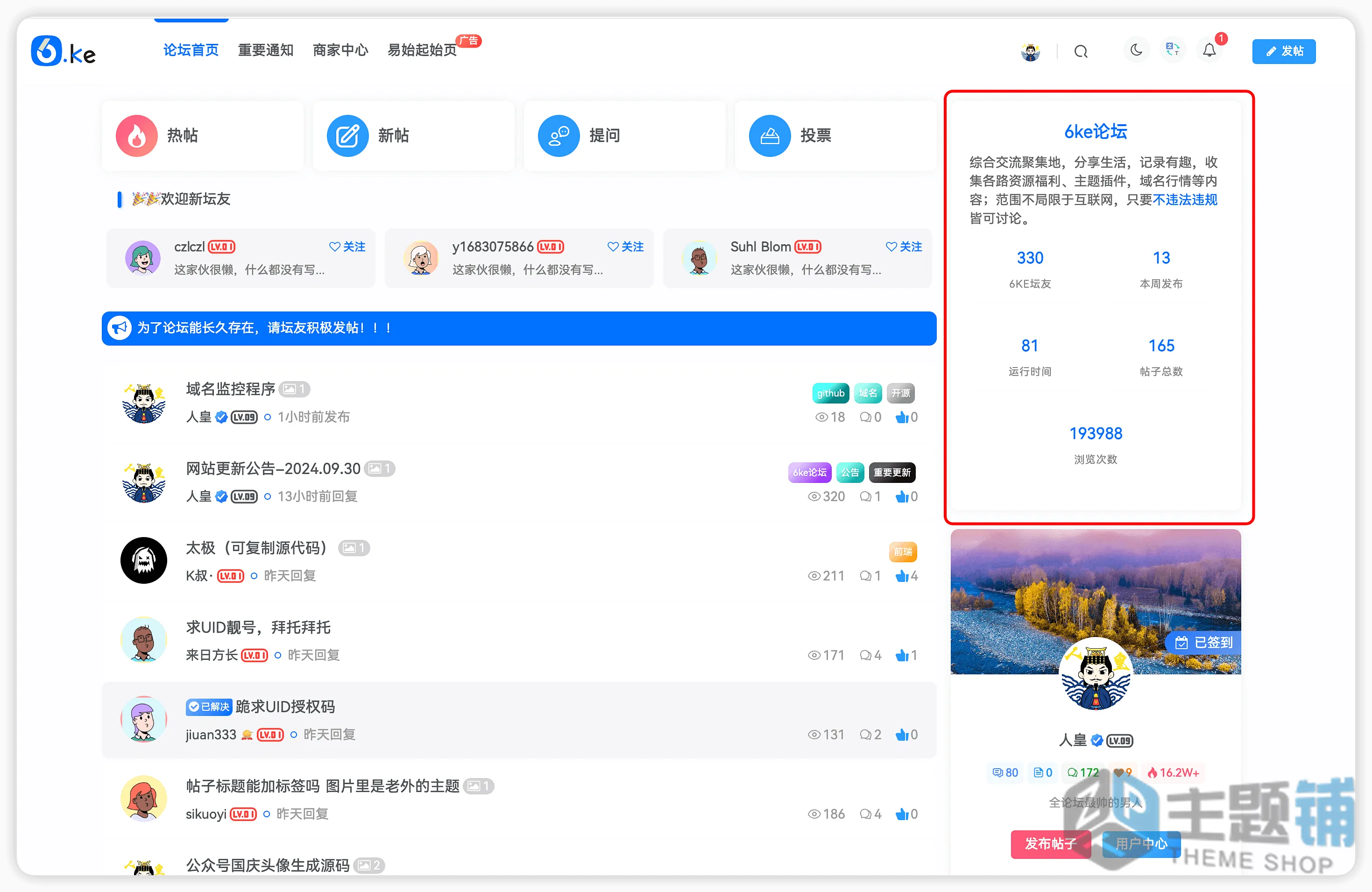The width and height of the screenshot is (1372, 892).
Task: Like the 网站更新公告 post
Action: (x=907, y=496)
